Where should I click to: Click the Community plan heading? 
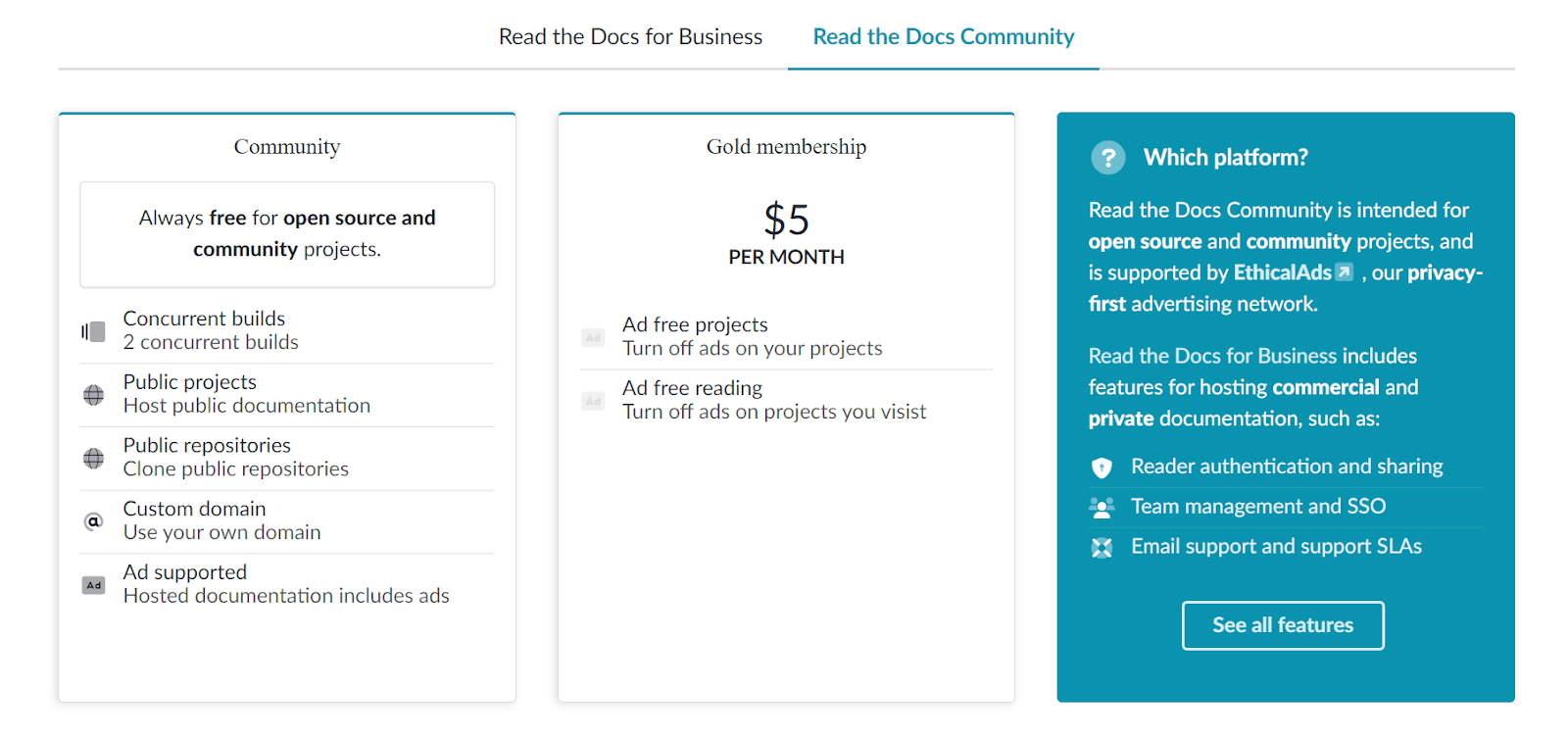(287, 147)
